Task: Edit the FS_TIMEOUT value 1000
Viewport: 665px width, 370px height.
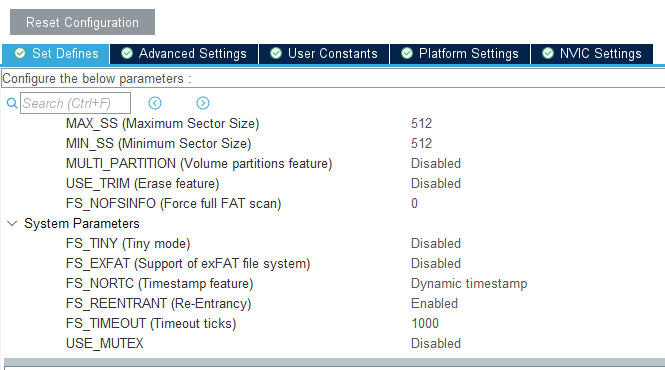Action: click(425, 323)
